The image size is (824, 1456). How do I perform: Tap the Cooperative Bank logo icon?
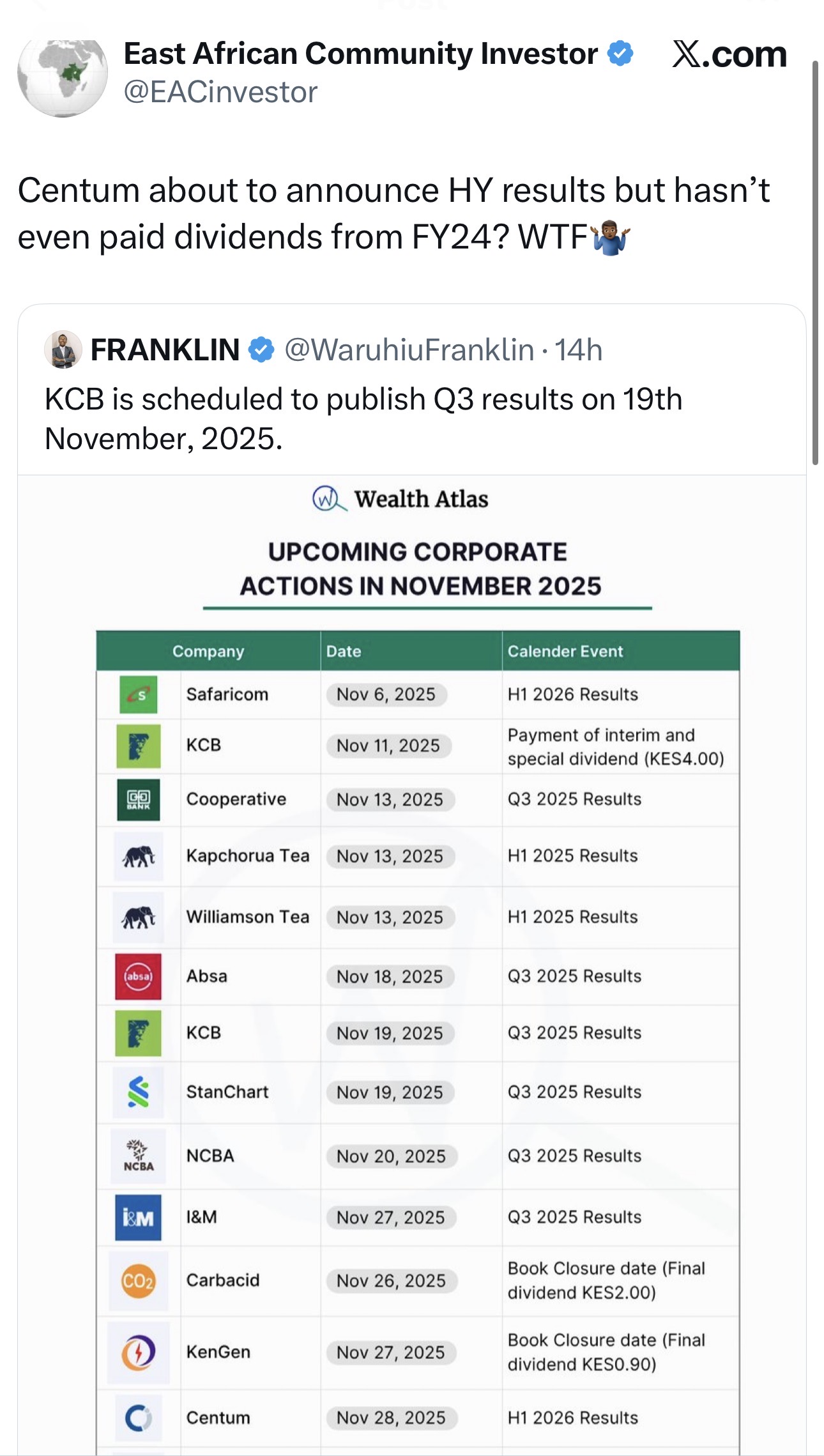click(x=139, y=799)
